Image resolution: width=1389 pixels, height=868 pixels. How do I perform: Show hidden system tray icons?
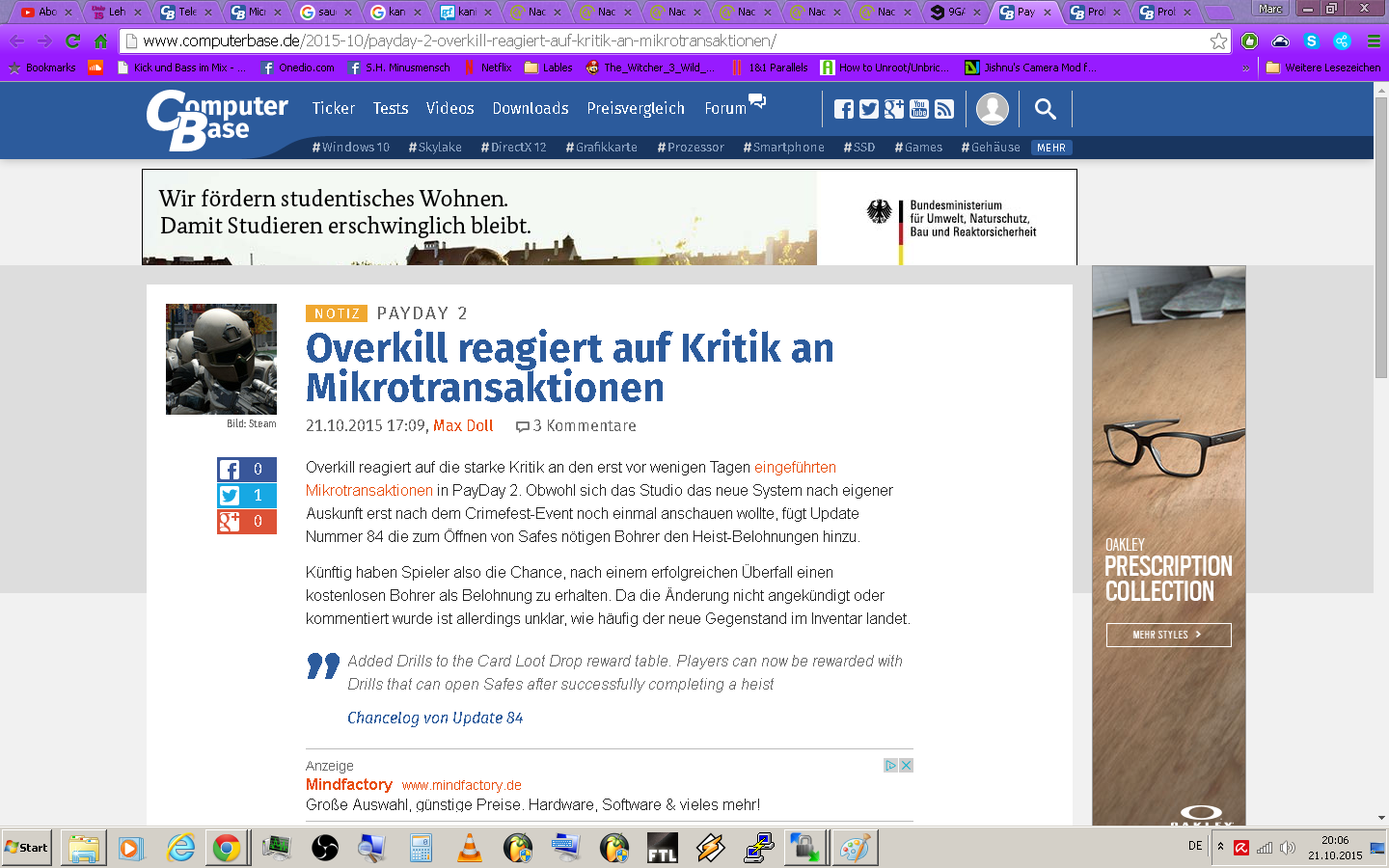(x=1220, y=847)
